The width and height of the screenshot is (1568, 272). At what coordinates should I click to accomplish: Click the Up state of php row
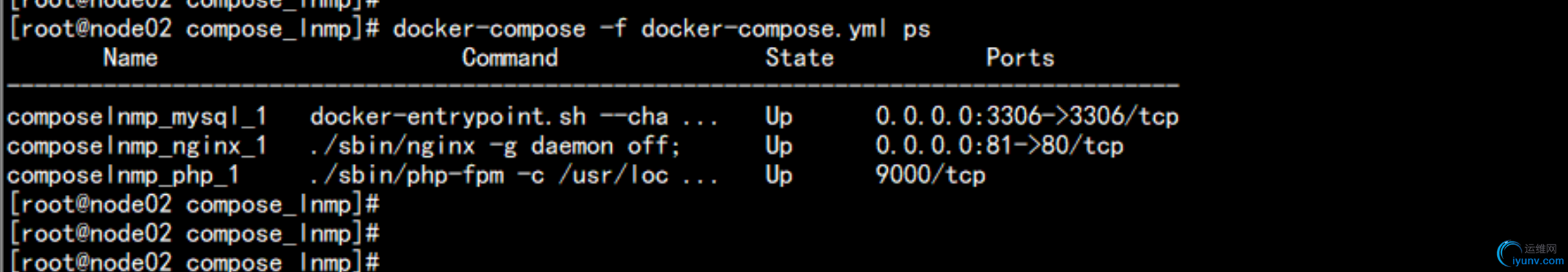tap(779, 176)
